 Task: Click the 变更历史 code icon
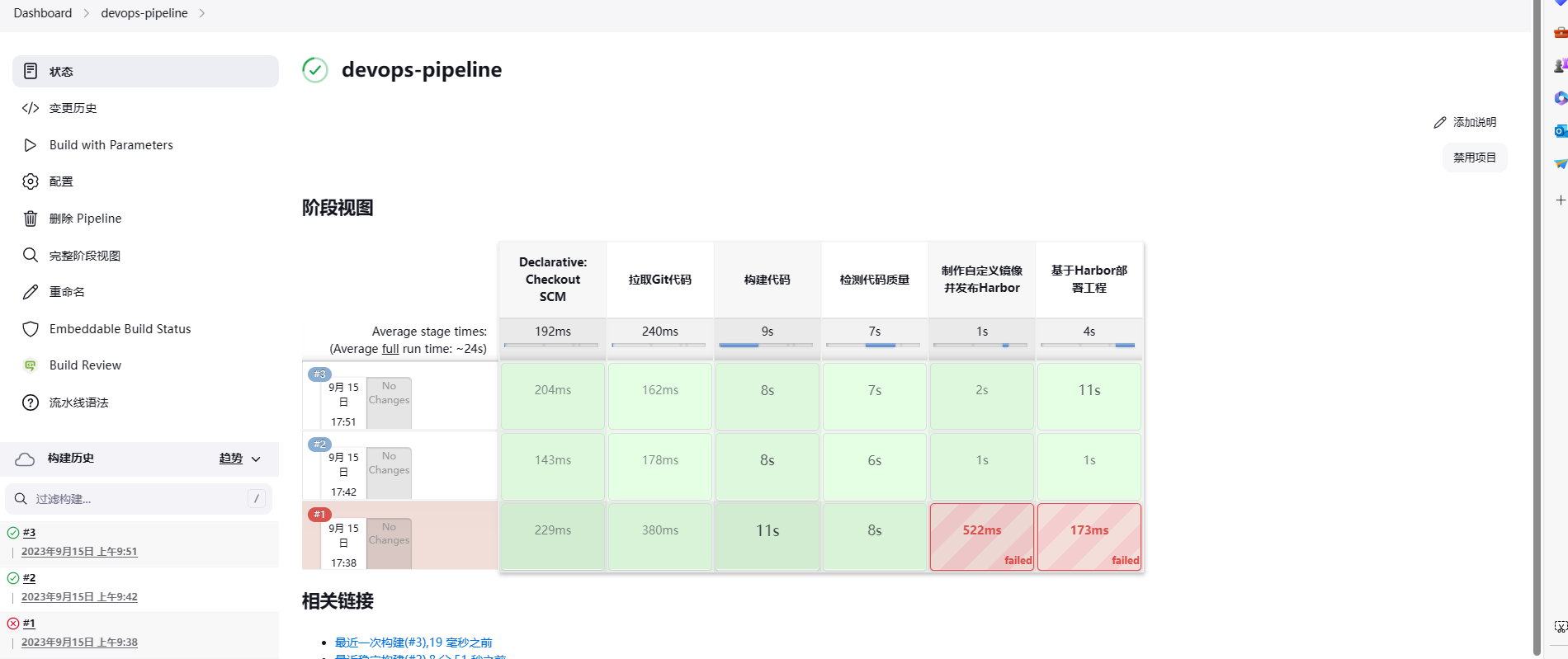pyautogui.click(x=31, y=108)
